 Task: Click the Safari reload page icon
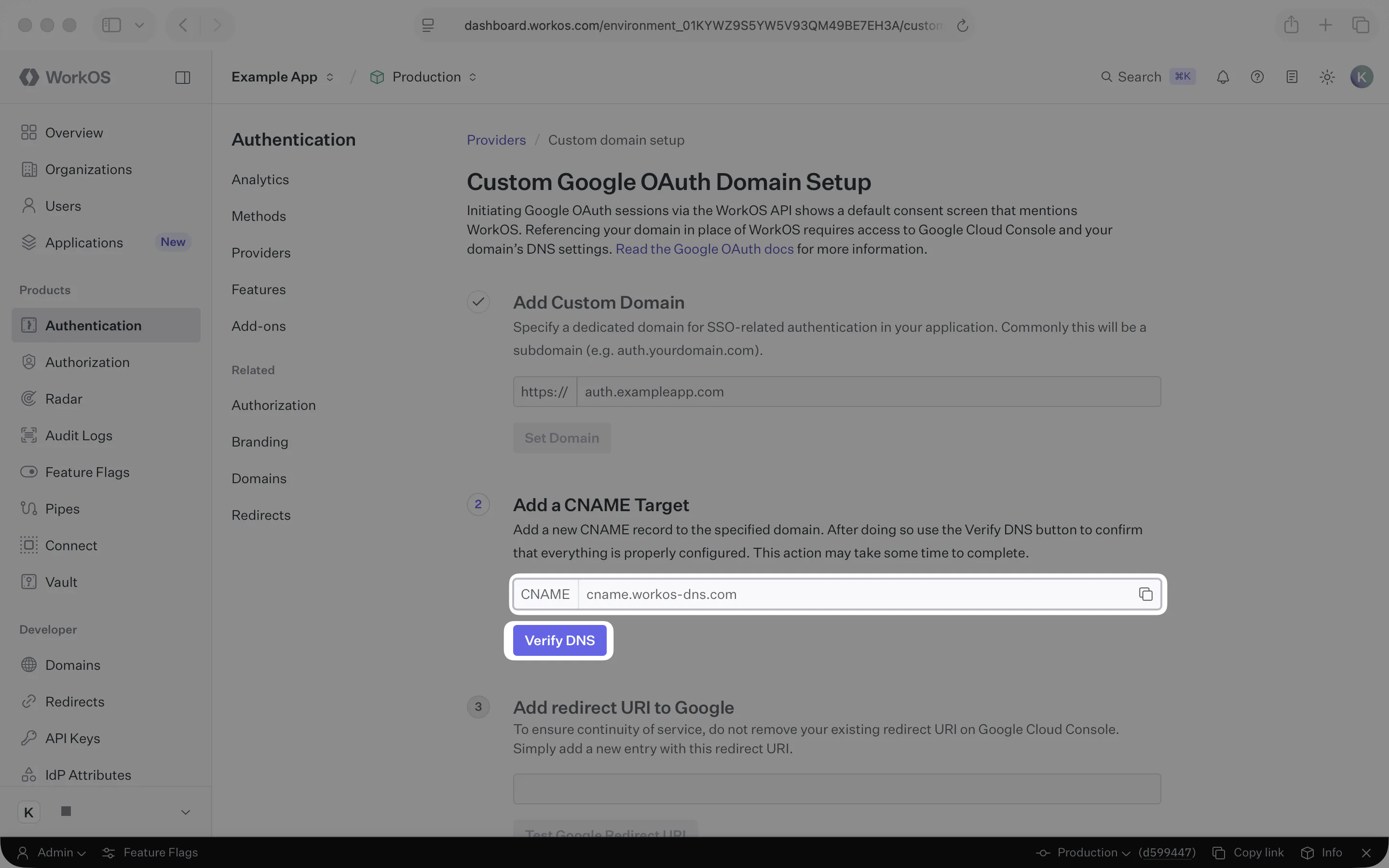point(963,25)
